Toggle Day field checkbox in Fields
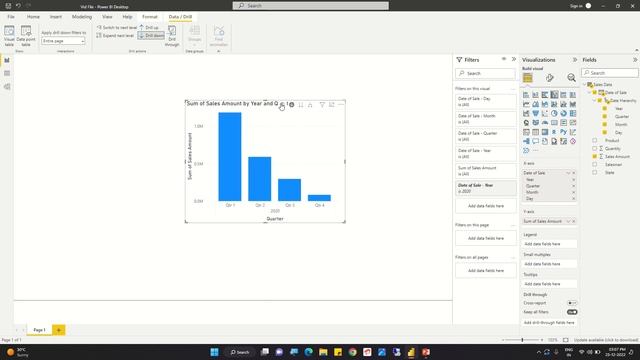 coord(604,132)
